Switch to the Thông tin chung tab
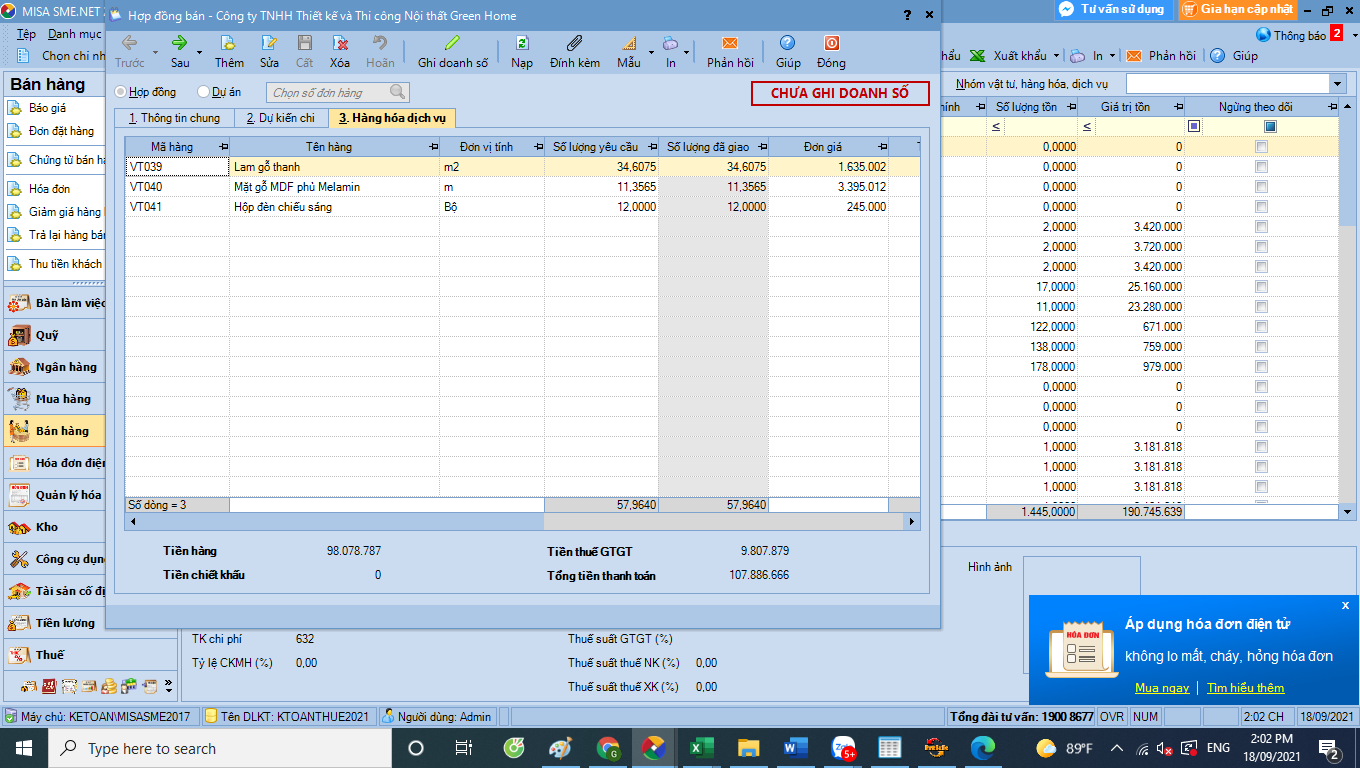Screen dimensions: 1360x768 tap(174, 118)
